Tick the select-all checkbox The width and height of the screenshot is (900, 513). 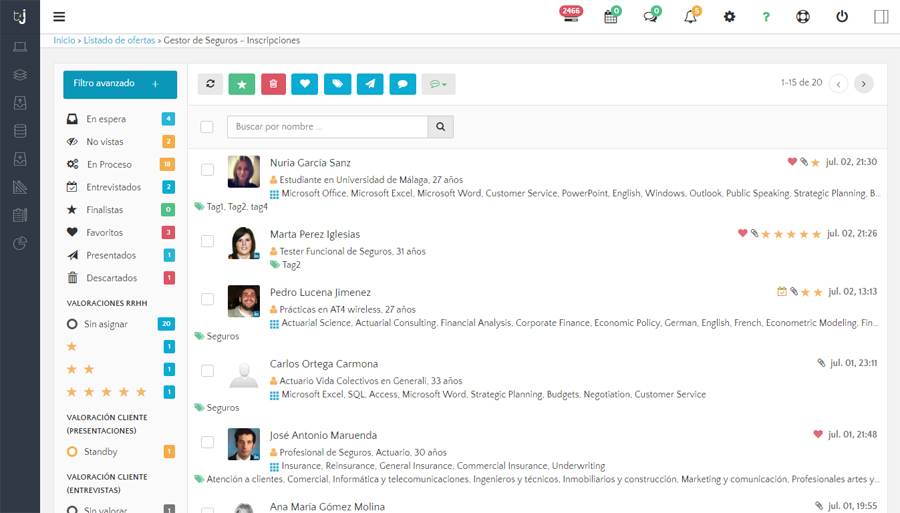click(x=207, y=127)
